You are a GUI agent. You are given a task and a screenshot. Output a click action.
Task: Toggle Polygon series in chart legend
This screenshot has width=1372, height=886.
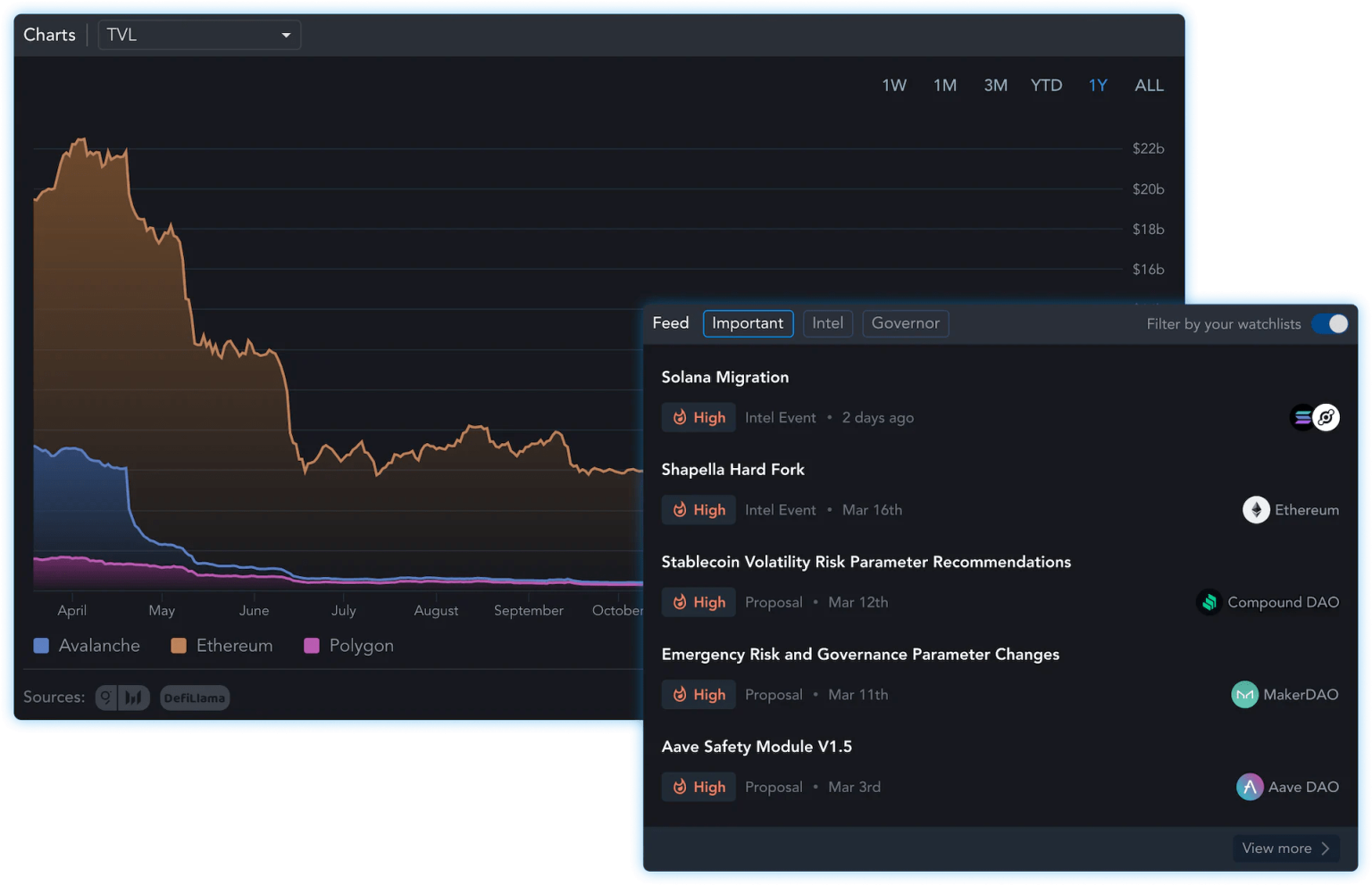pos(348,646)
